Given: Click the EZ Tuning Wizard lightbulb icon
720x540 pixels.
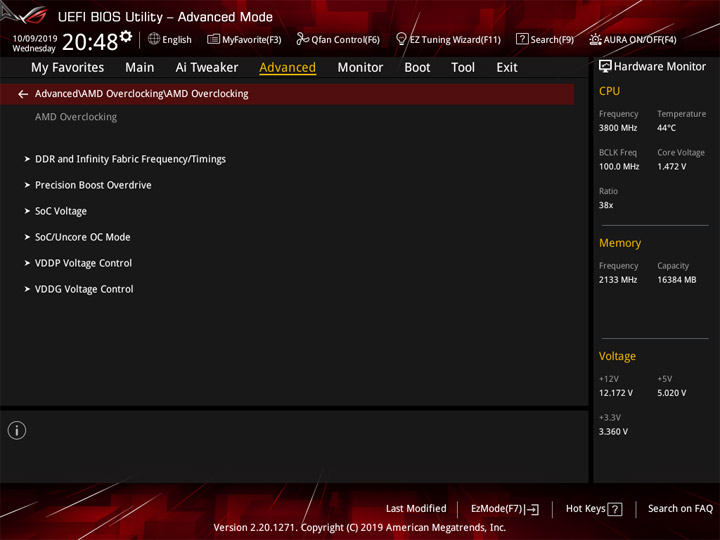Looking at the screenshot, I should click(401, 39).
